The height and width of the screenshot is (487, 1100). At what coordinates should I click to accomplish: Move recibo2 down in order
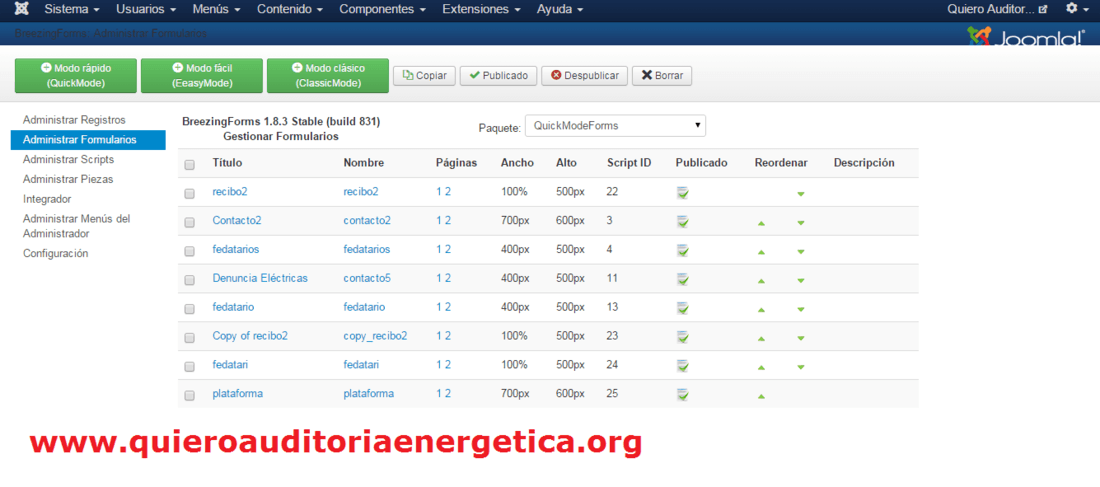point(800,194)
